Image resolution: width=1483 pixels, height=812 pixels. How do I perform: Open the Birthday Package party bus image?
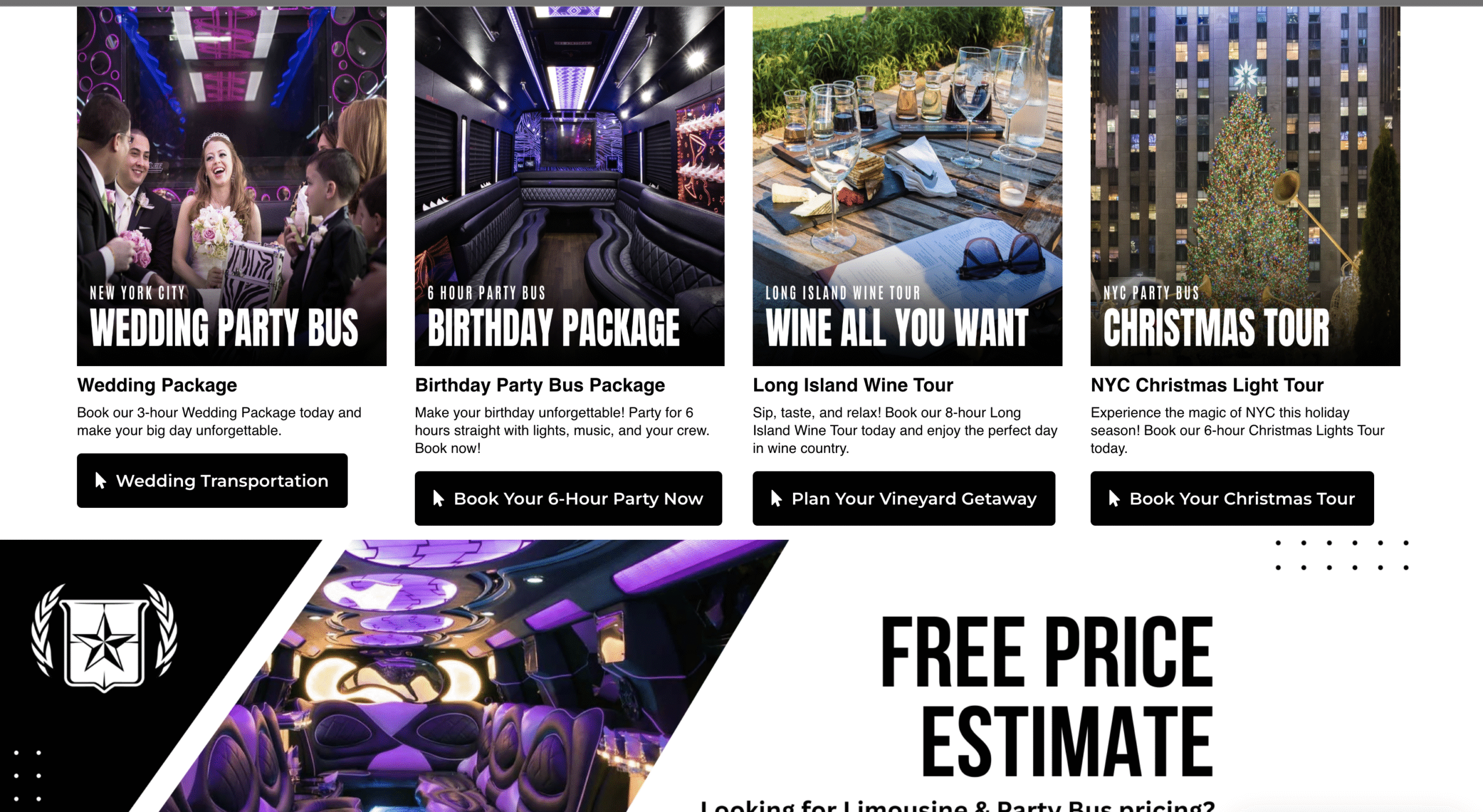tap(569, 186)
